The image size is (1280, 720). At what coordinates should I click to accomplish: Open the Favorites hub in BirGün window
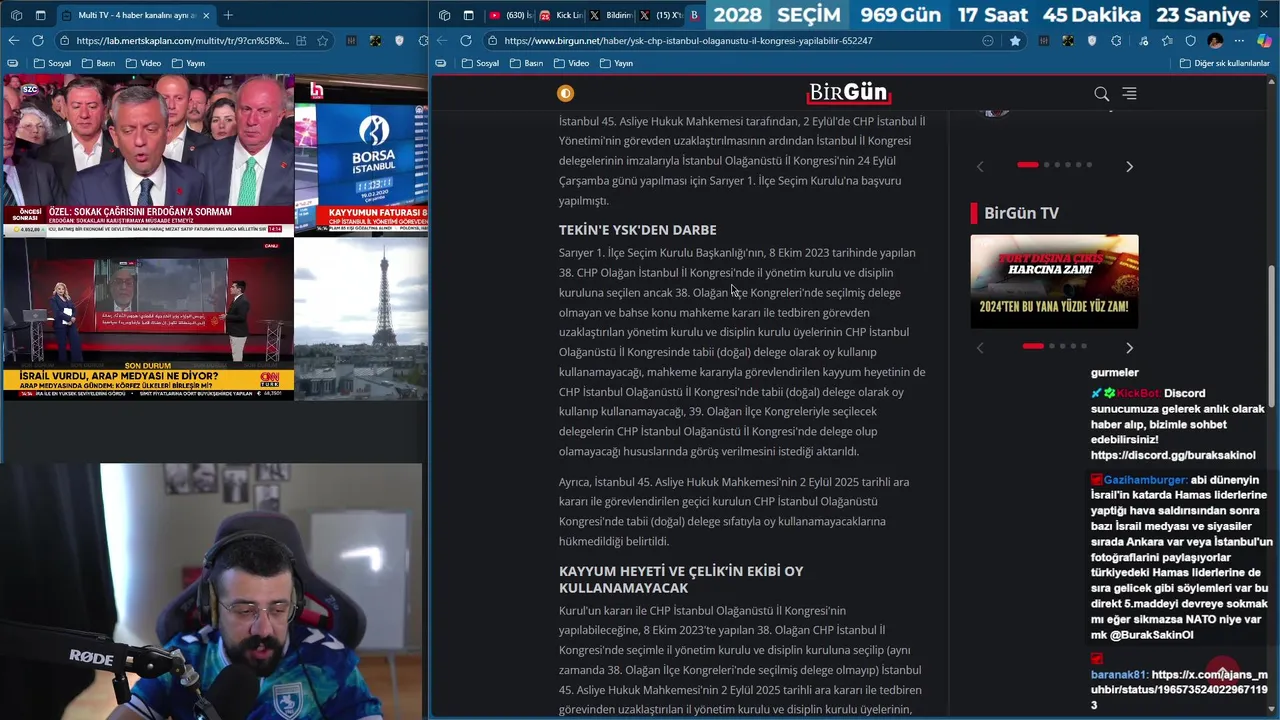pos(1167,41)
